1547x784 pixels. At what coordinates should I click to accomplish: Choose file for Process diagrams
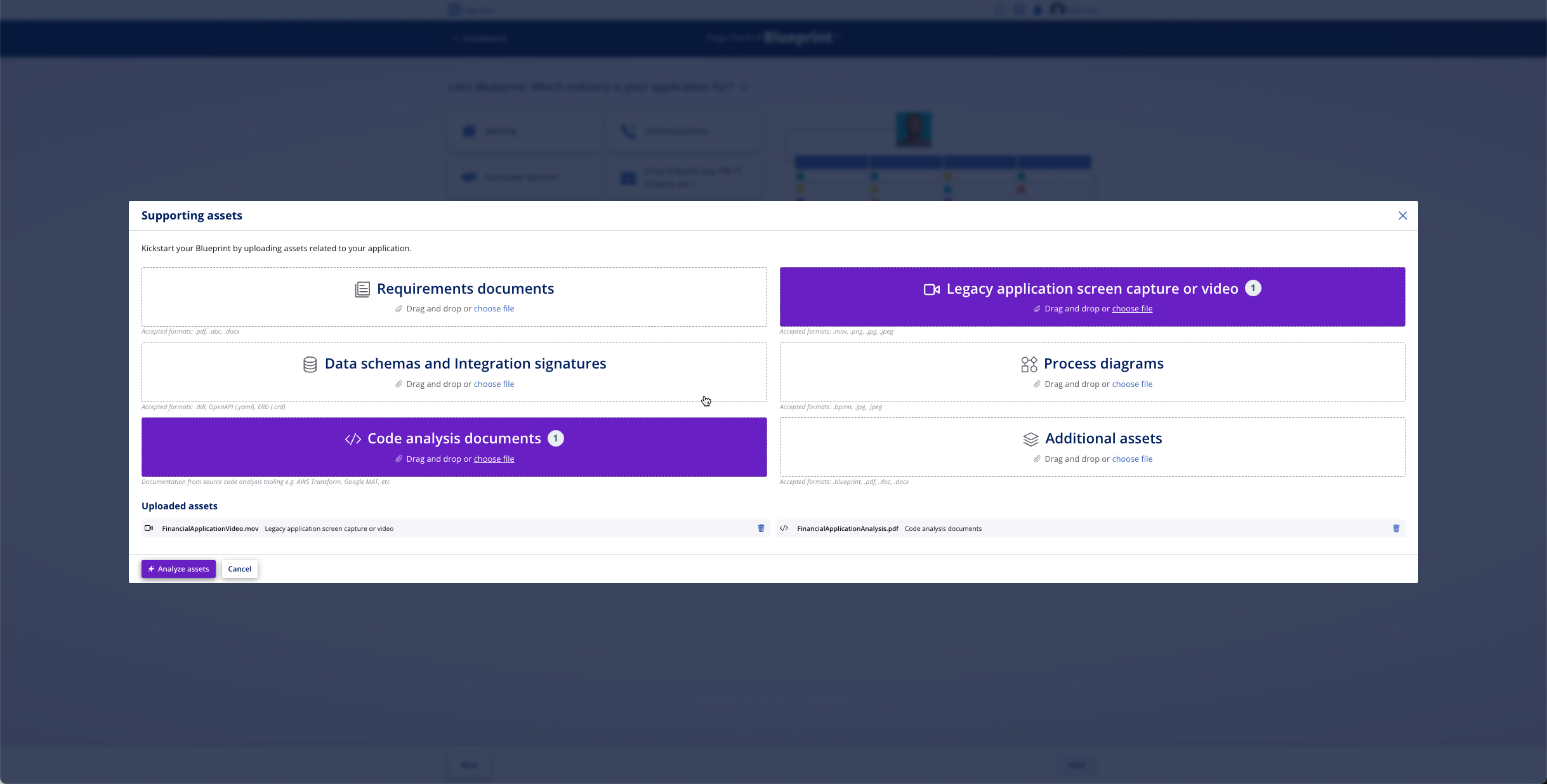1132,384
